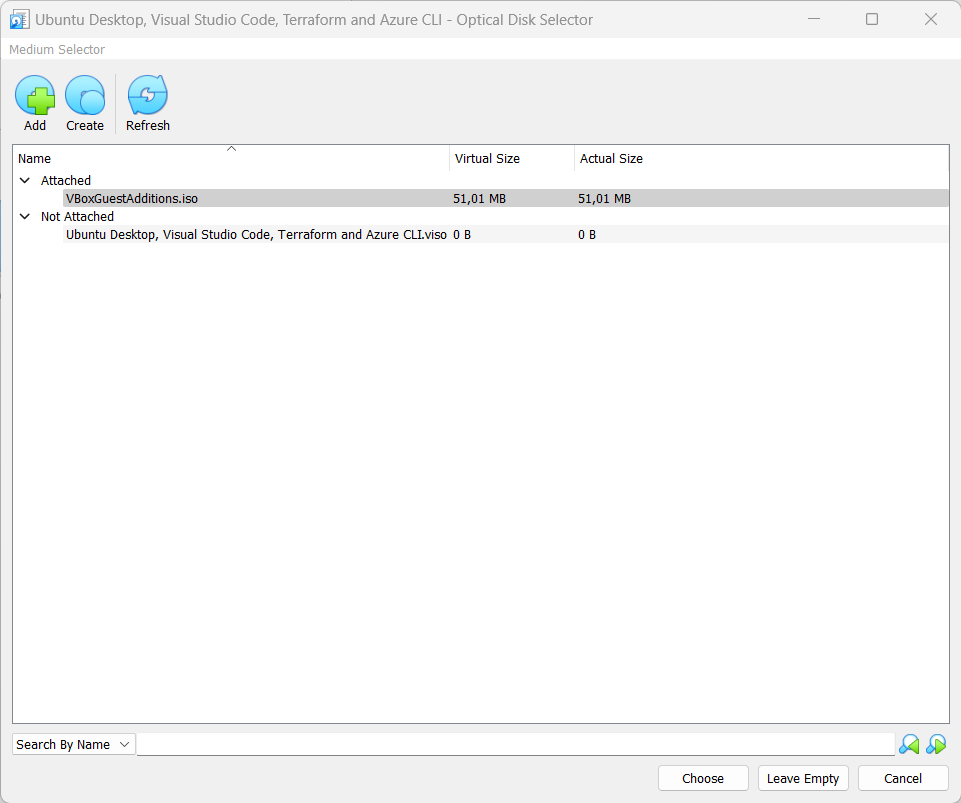Click the Attached group header row
961x803 pixels.
[x=66, y=180]
